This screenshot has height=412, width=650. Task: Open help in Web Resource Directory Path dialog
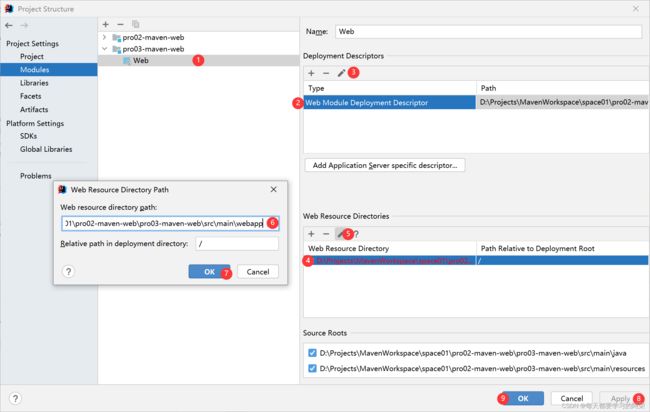(x=68, y=271)
